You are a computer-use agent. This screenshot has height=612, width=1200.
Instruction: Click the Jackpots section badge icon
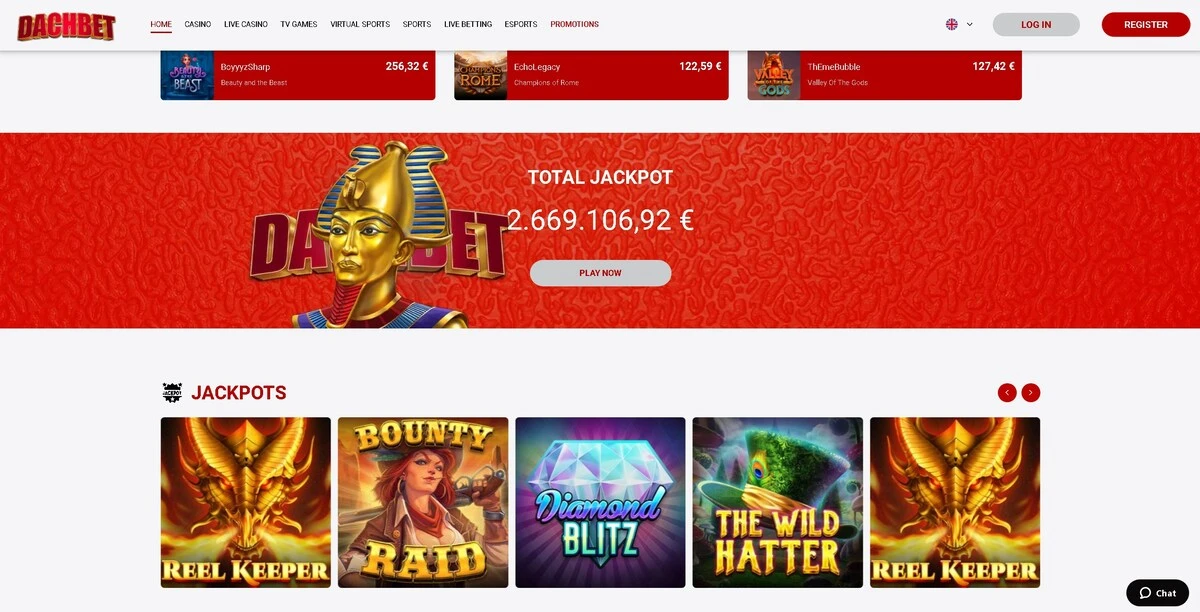pyautogui.click(x=172, y=393)
